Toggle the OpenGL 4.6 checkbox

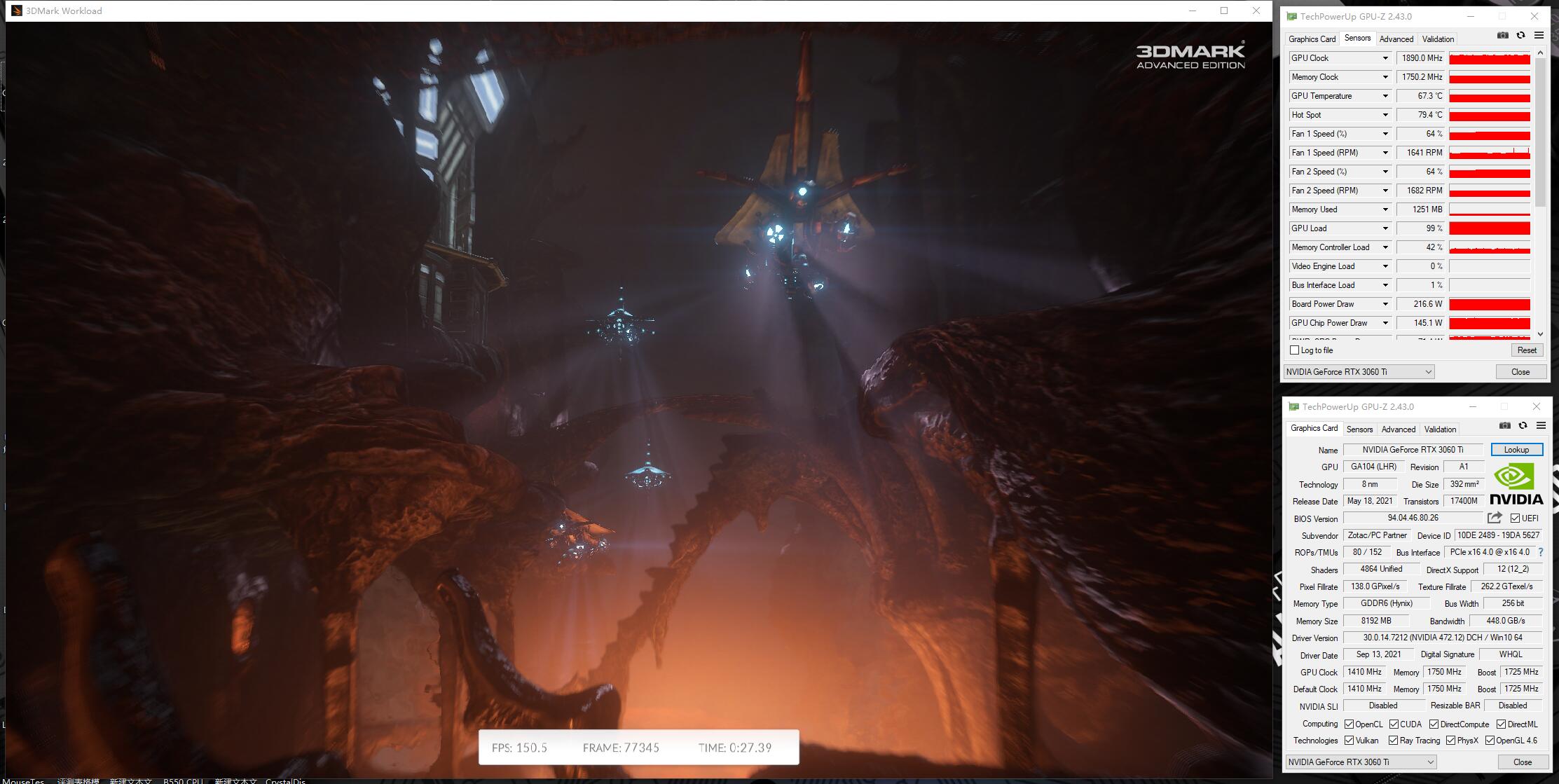(1490, 741)
